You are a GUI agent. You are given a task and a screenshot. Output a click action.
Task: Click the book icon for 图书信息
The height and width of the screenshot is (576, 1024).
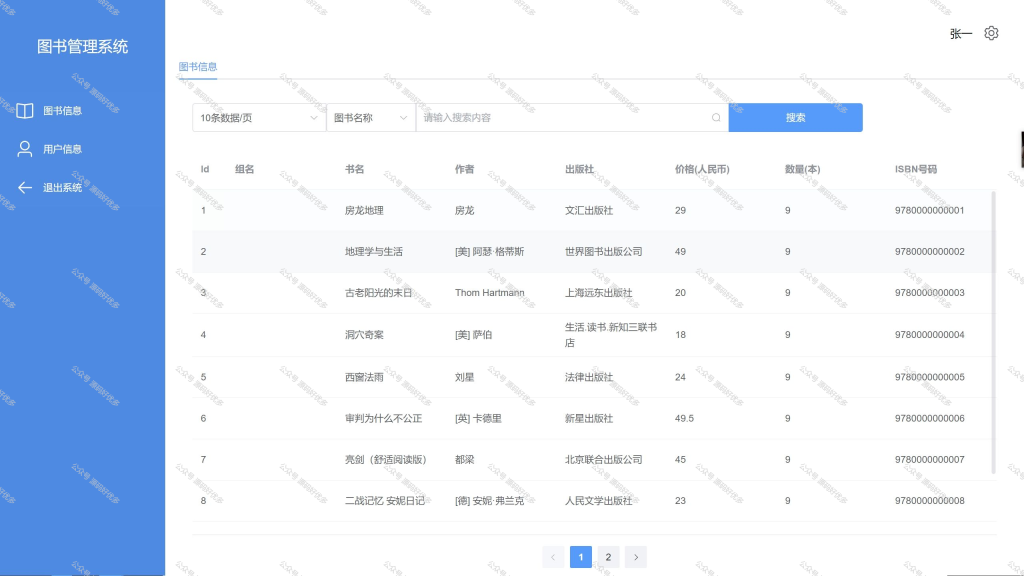tap(25, 110)
